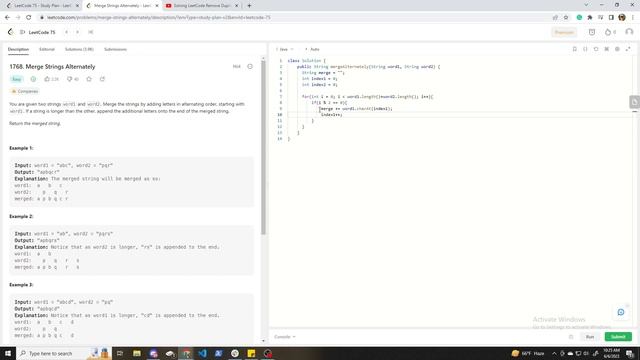The height and width of the screenshot is (360, 640).
Task: Click the Premium button
Action: pyautogui.click(x=564, y=32)
